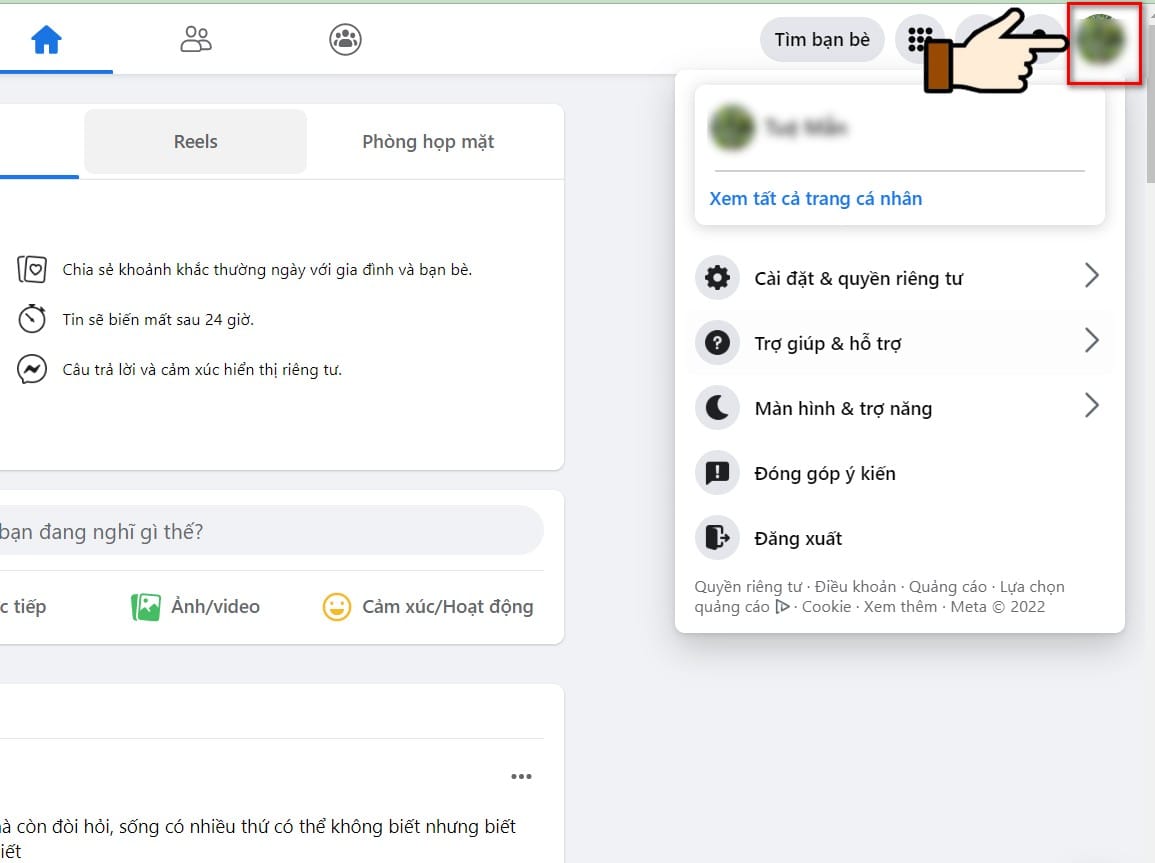Select 'Đóng góp ý kiến' menu item
Viewport: 1155px width, 863px height.
(x=899, y=472)
